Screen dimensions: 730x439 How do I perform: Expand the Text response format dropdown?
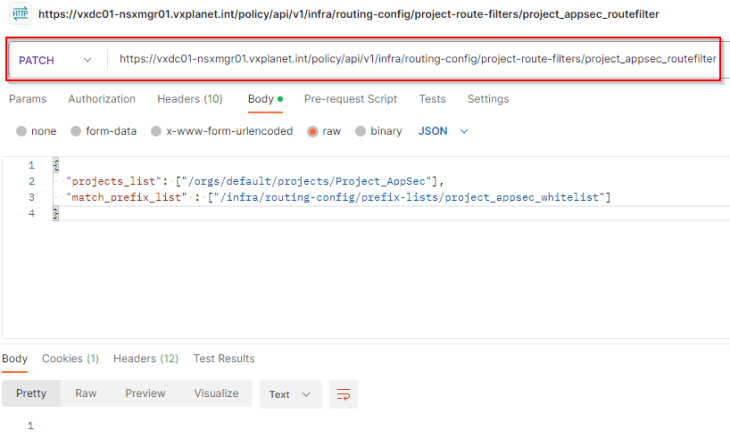[291, 394]
